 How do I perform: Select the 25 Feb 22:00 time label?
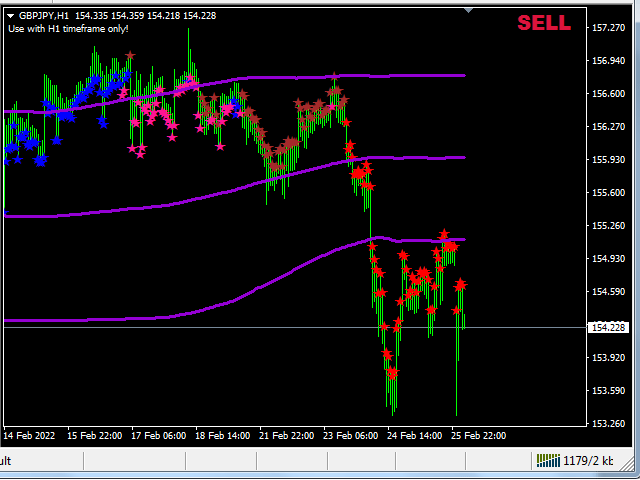pyautogui.click(x=478, y=436)
